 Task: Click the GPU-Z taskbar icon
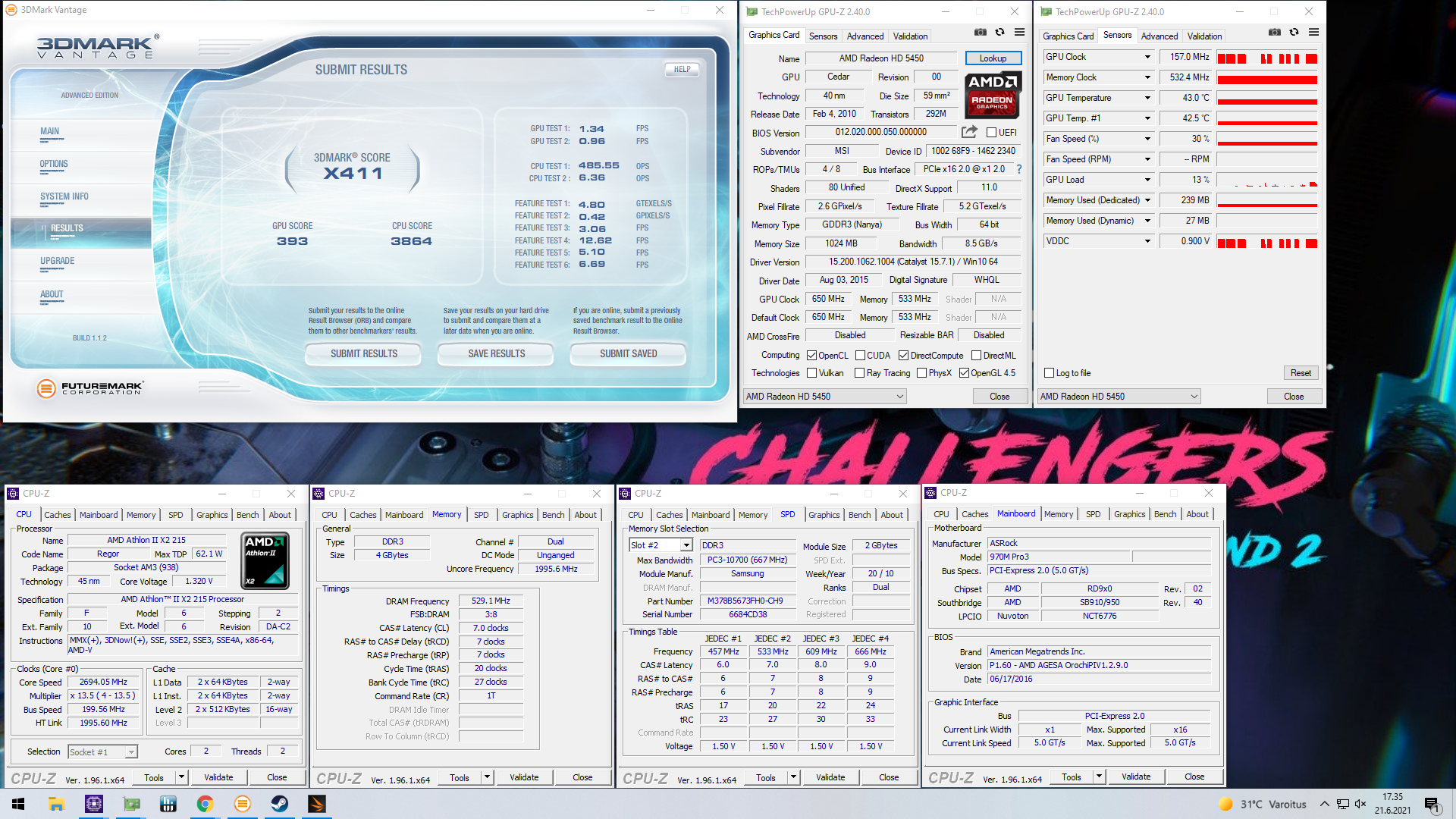(131, 804)
